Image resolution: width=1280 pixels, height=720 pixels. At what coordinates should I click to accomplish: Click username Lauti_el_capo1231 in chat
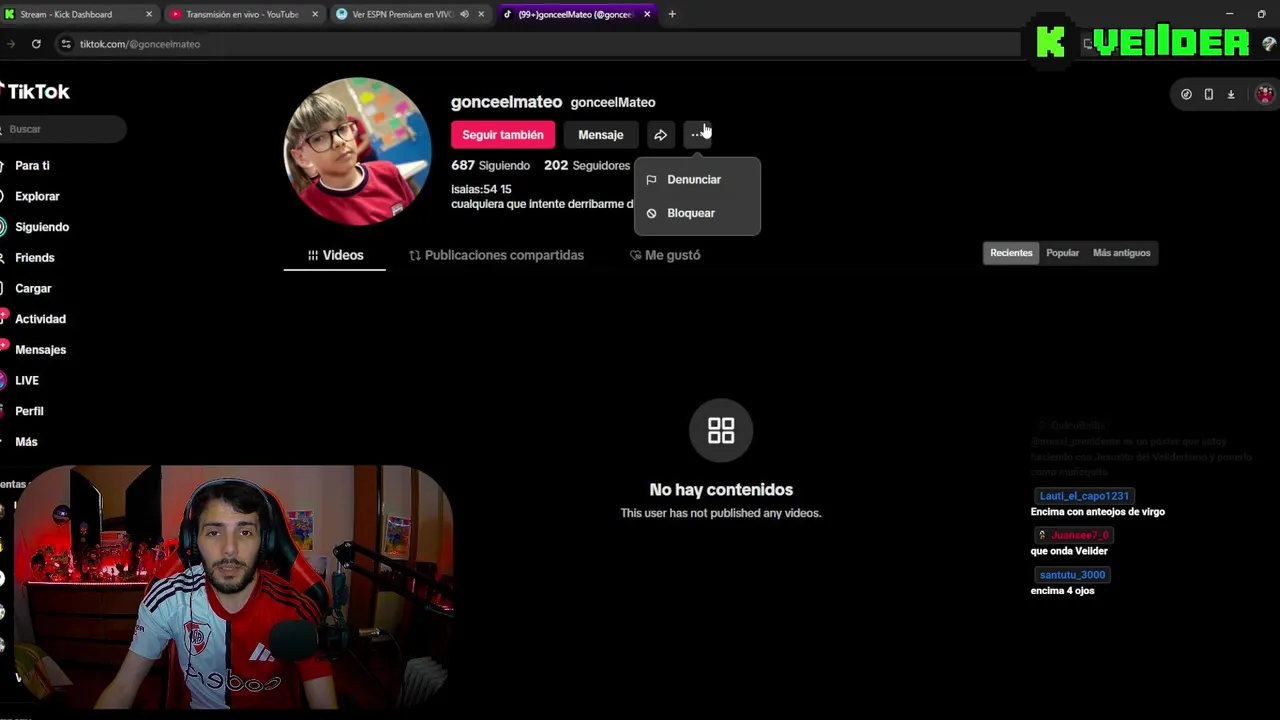point(1084,496)
